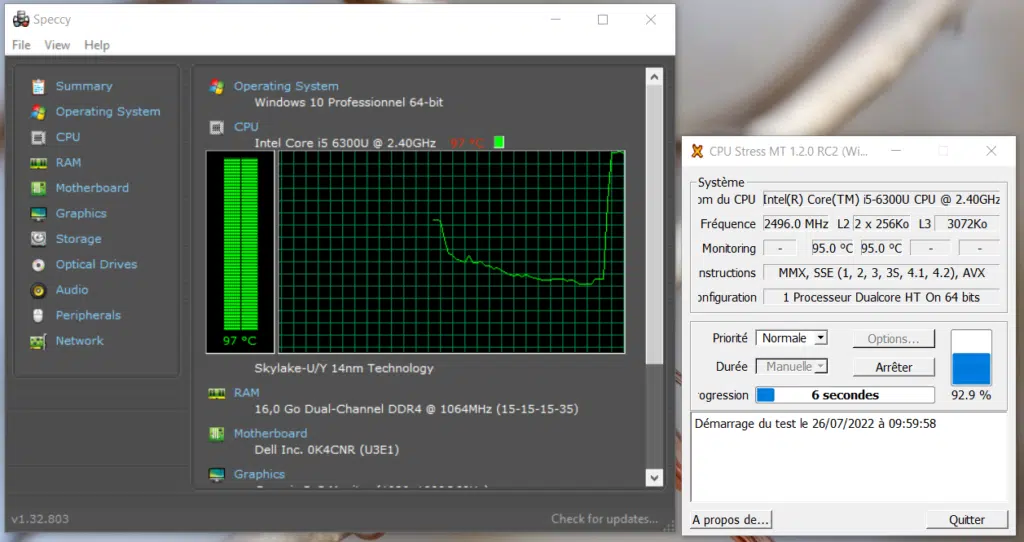Click the Dell Inc. 0K4CNR motherboard text
Screen dimensions: 1024x542
pos(327,450)
